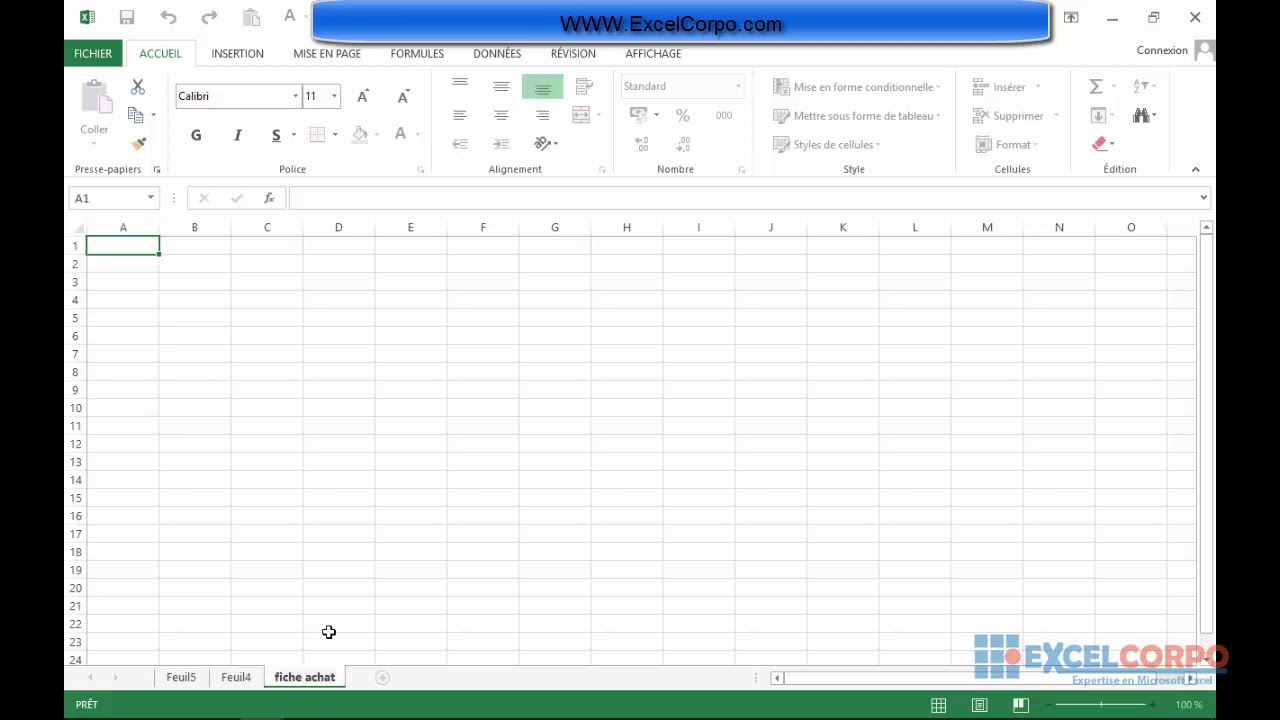Switch to the AFFICHAGE tab
The height and width of the screenshot is (720, 1280).
tap(653, 53)
